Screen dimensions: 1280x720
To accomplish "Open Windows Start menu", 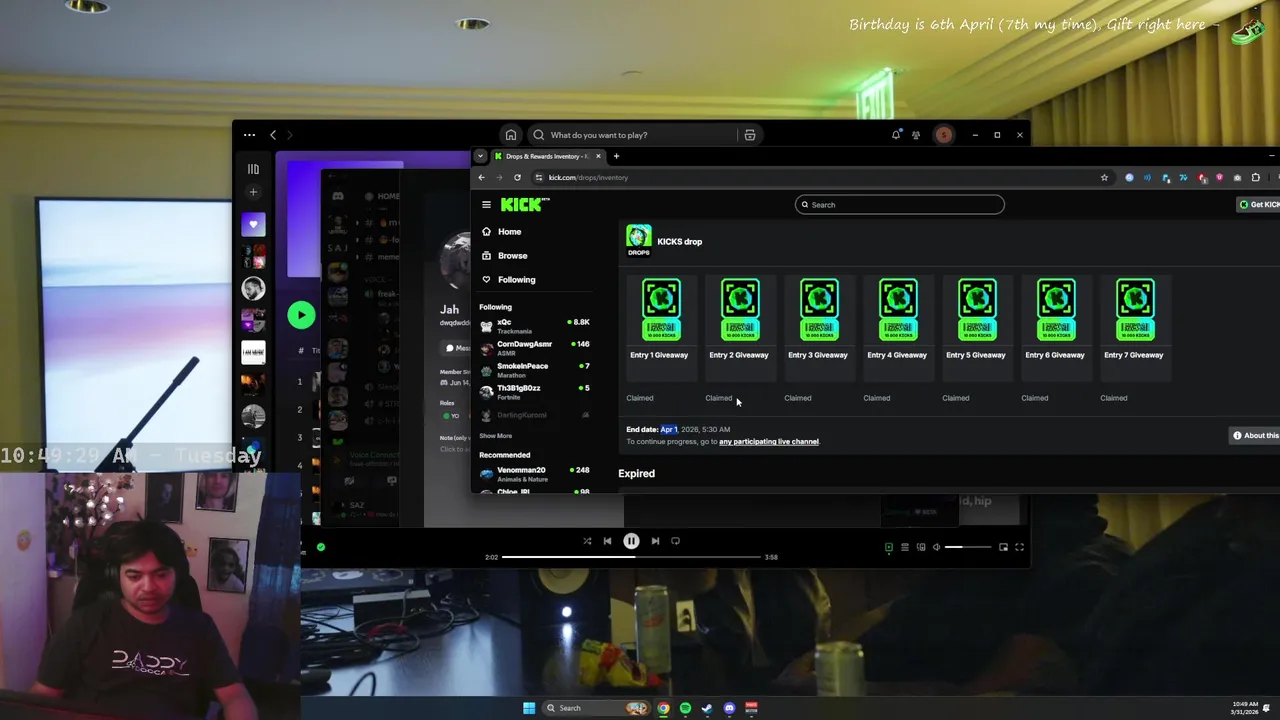I will tap(529, 708).
